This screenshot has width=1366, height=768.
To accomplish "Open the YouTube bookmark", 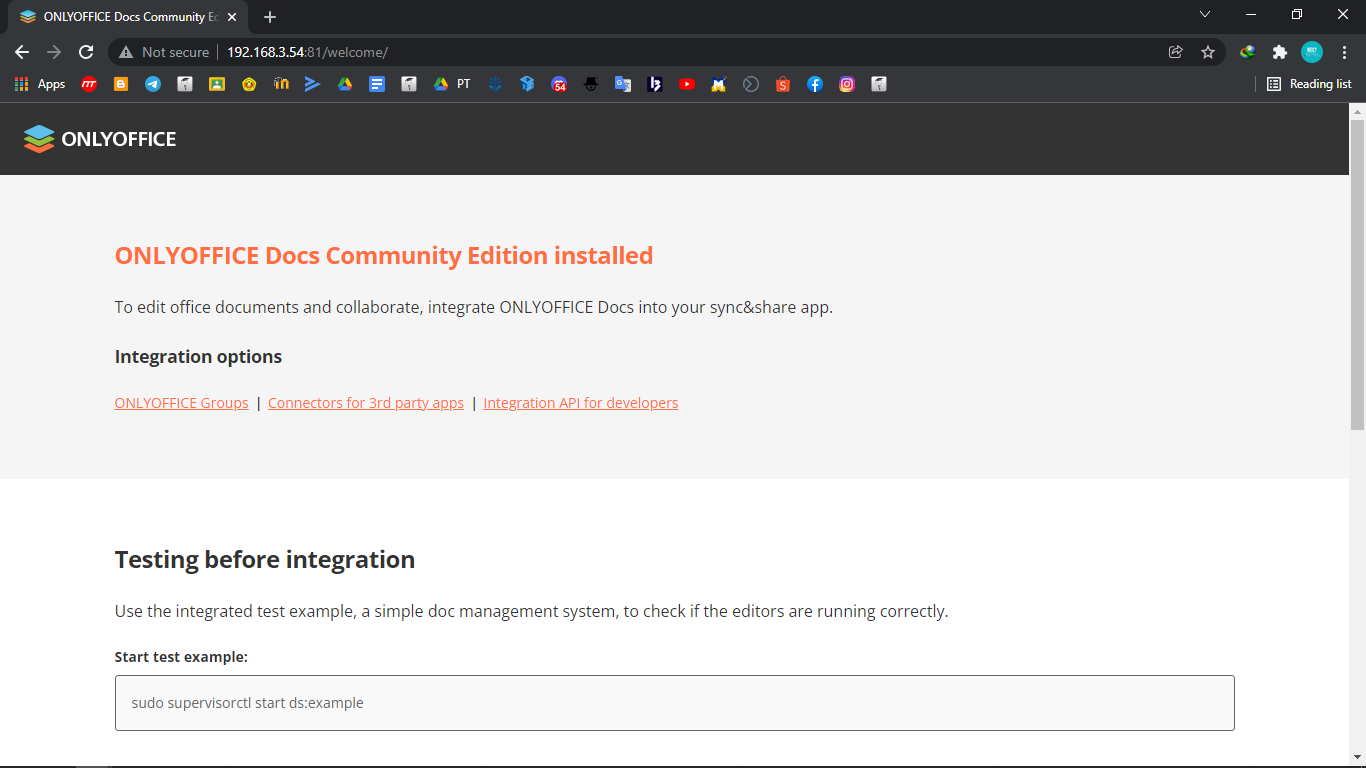I will point(687,84).
